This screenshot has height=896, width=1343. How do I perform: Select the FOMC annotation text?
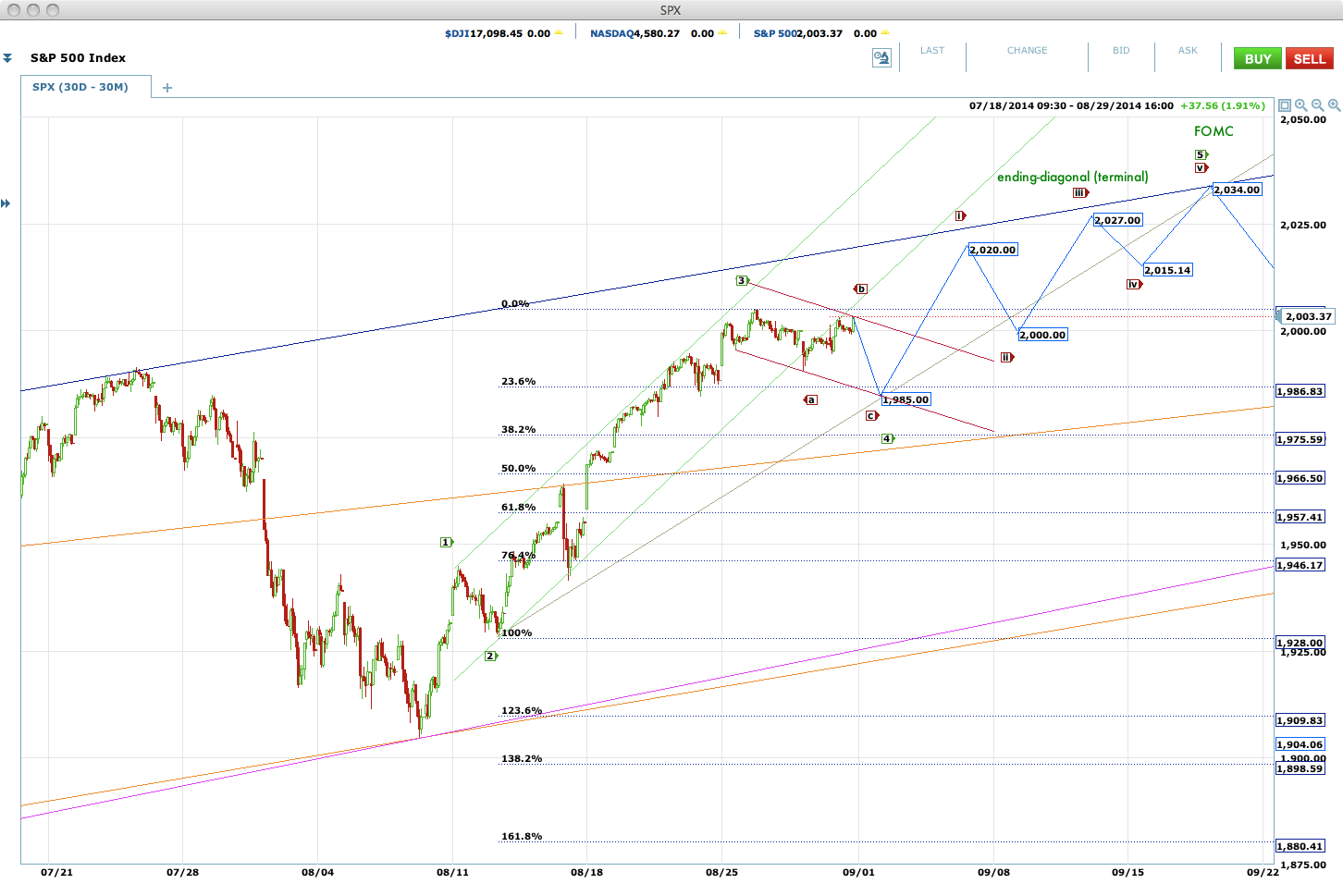point(1214,131)
